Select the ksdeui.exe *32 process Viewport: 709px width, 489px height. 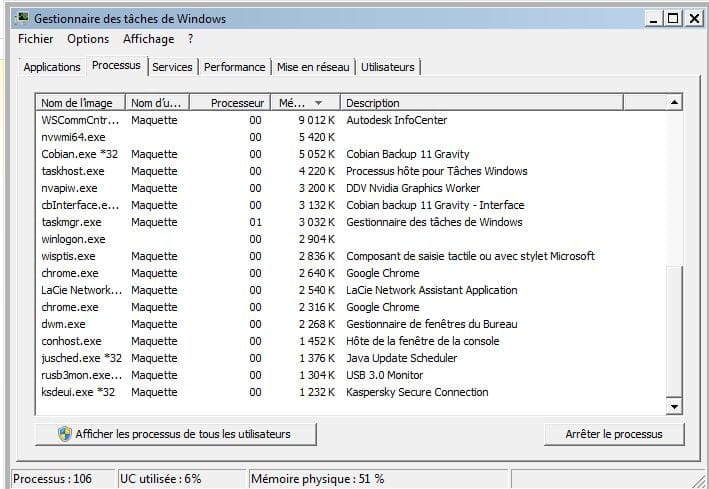pos(350,392)
